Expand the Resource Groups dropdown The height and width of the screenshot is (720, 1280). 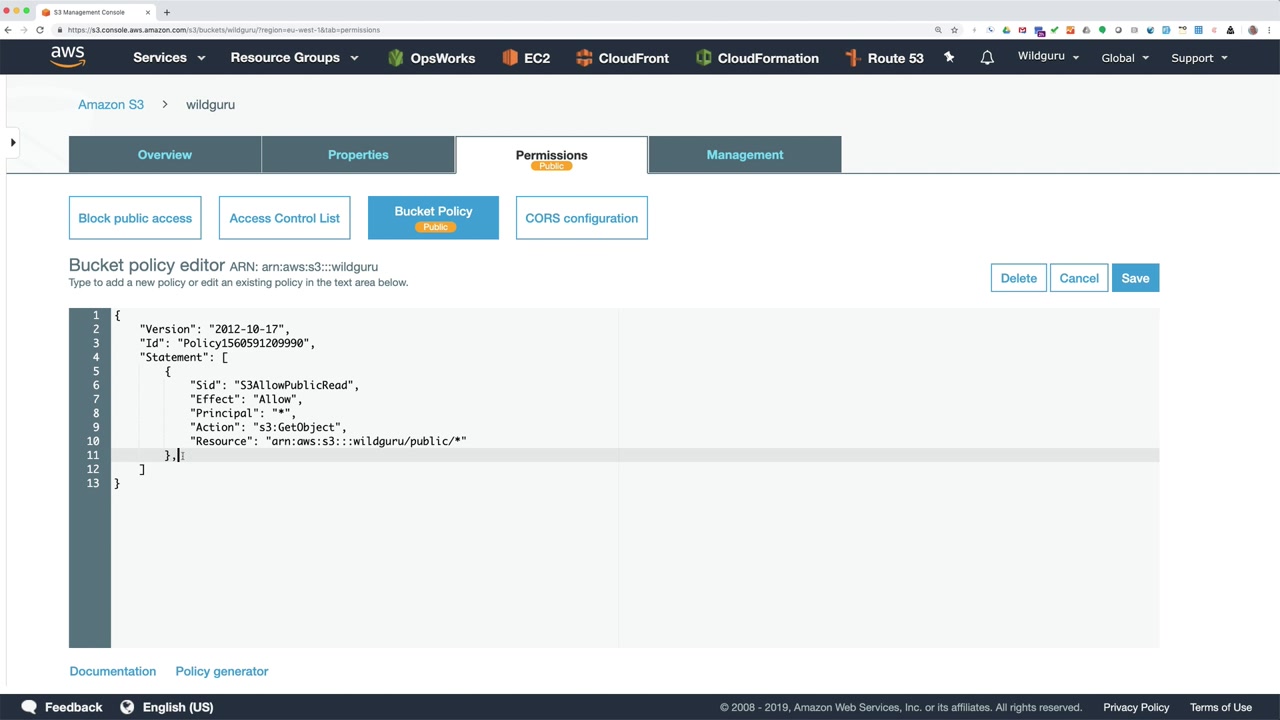click(x=294, y=58)
